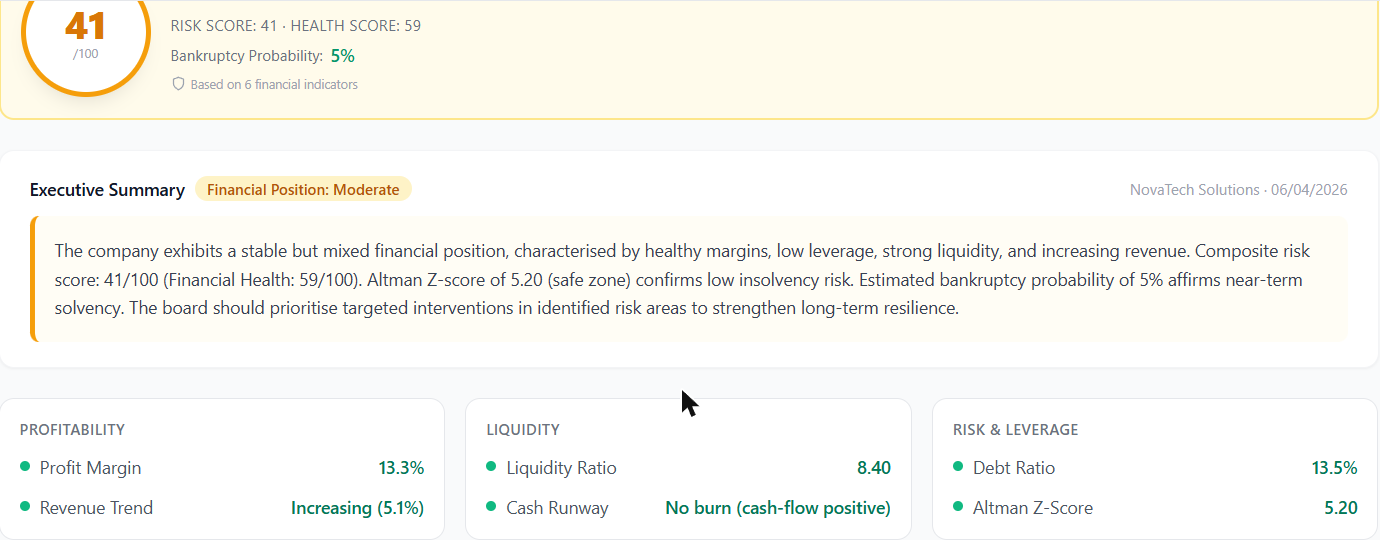This screenshot has width=1380, height=540.
Task: Click the No burn (cash-flow positive) value
Action: pyautogui.click(x=778, y=508)
